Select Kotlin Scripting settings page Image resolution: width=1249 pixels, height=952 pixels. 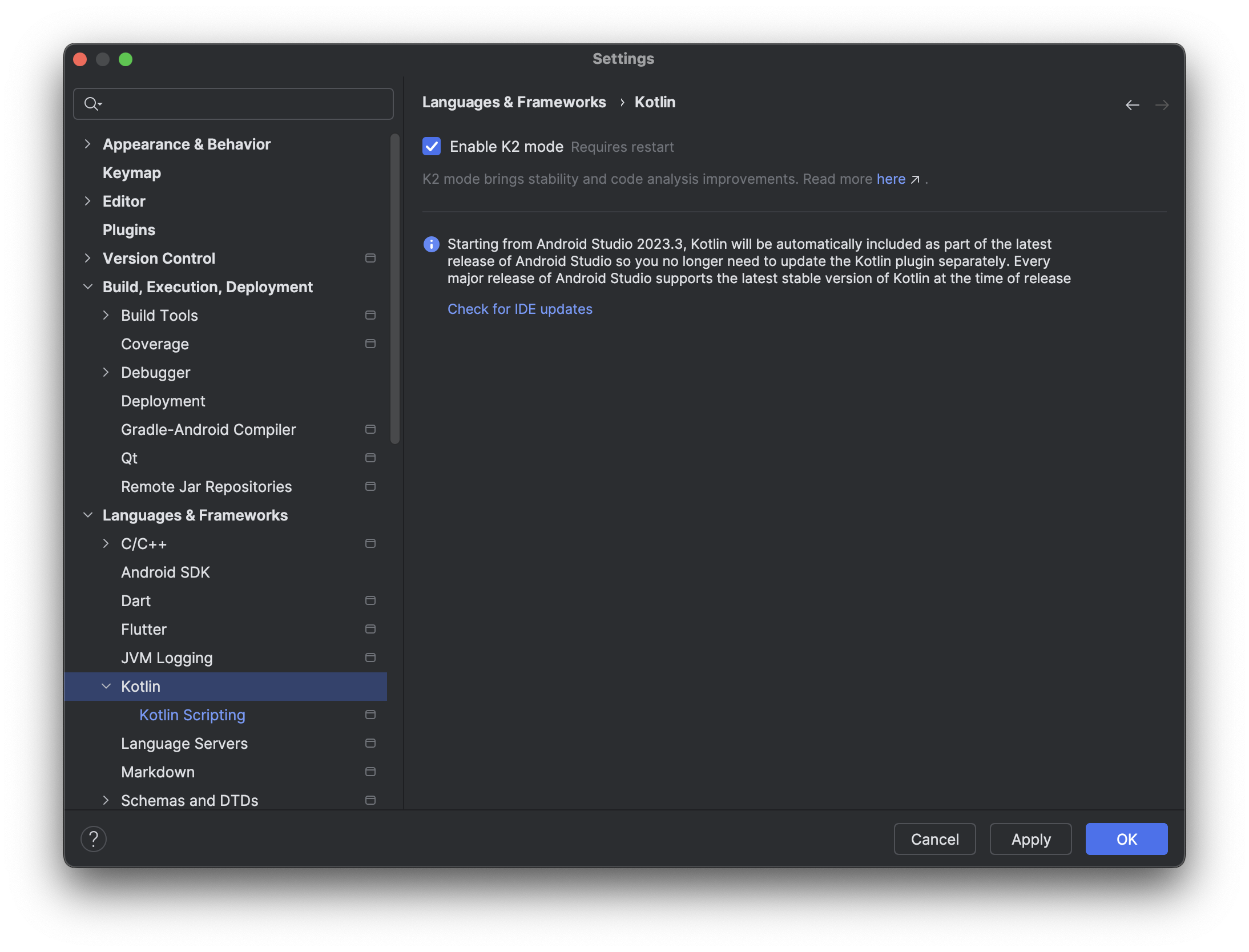point(192,715)
